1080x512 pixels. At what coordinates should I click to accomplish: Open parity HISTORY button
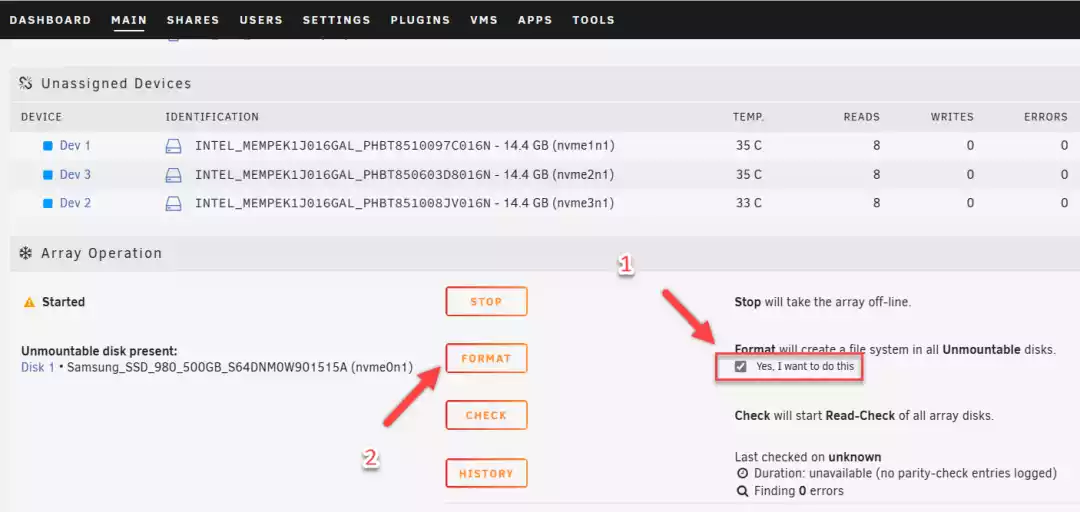tap(486, 473)
